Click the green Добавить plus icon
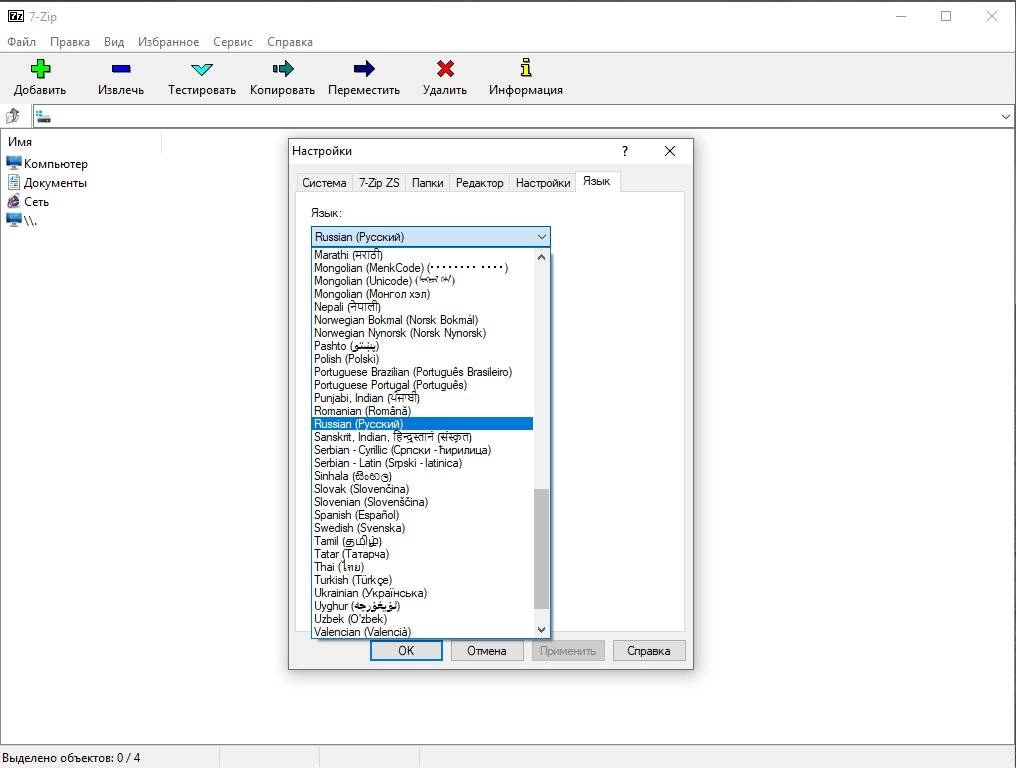The image size is (1016, 768). click(x=40, y=69)
